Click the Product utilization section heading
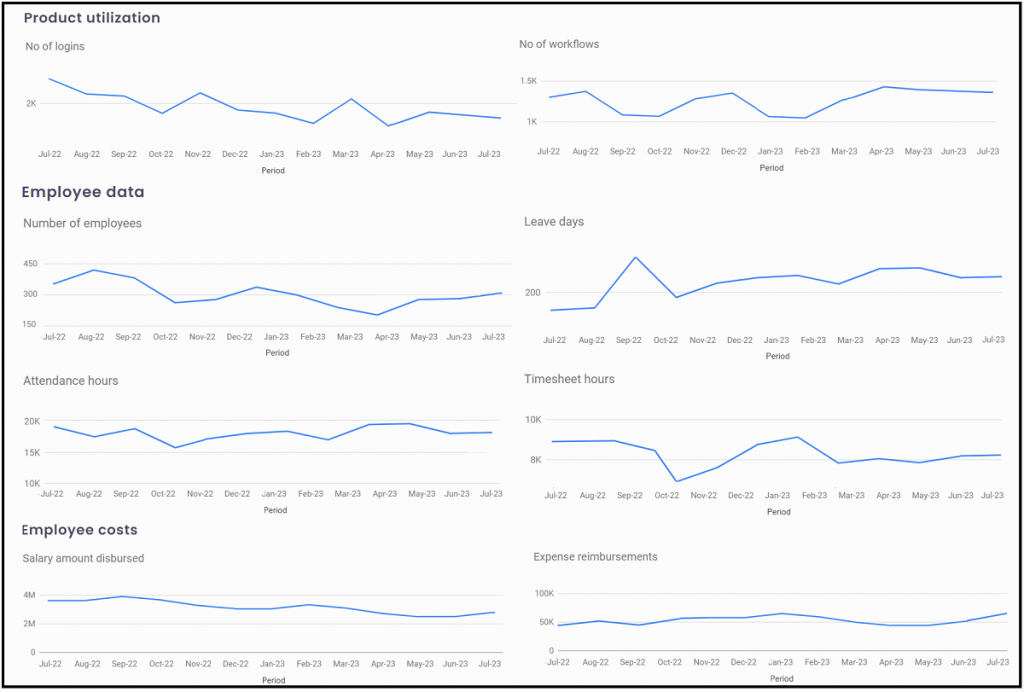The width and height of the screenshot is (1024, 692). click(92, 18)
